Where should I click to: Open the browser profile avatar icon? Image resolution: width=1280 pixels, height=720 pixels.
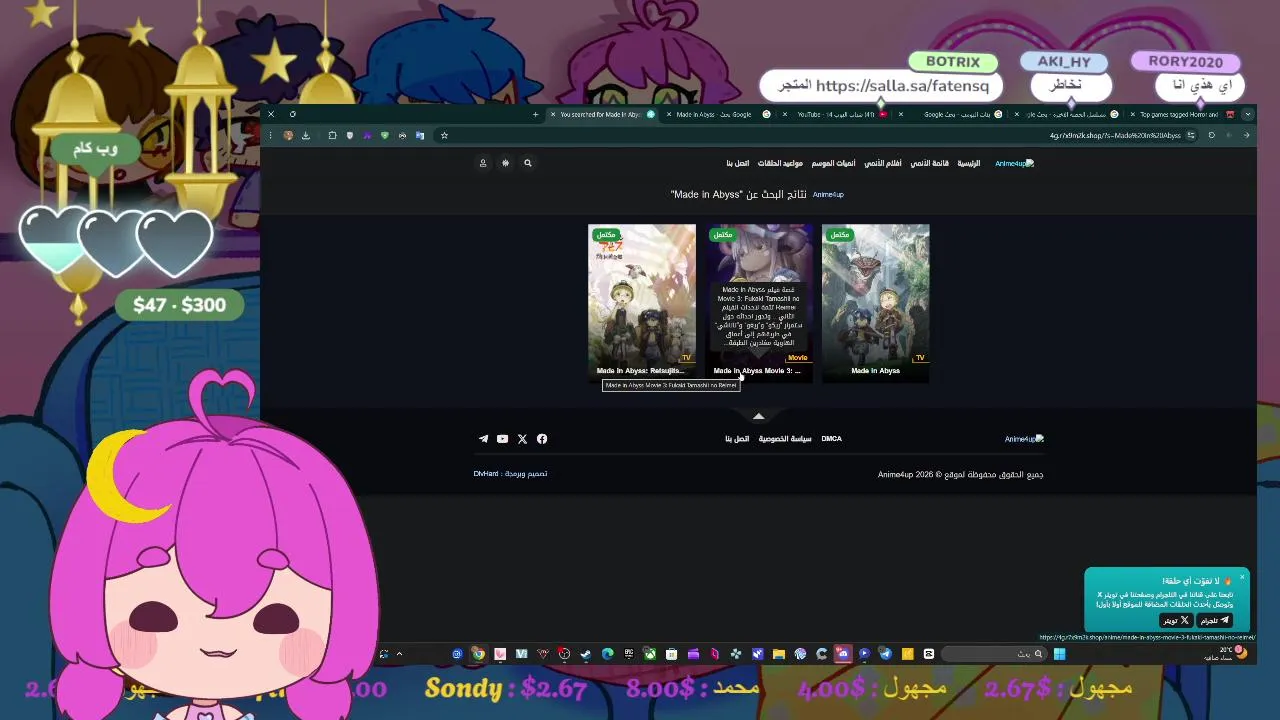click(288, 135)
